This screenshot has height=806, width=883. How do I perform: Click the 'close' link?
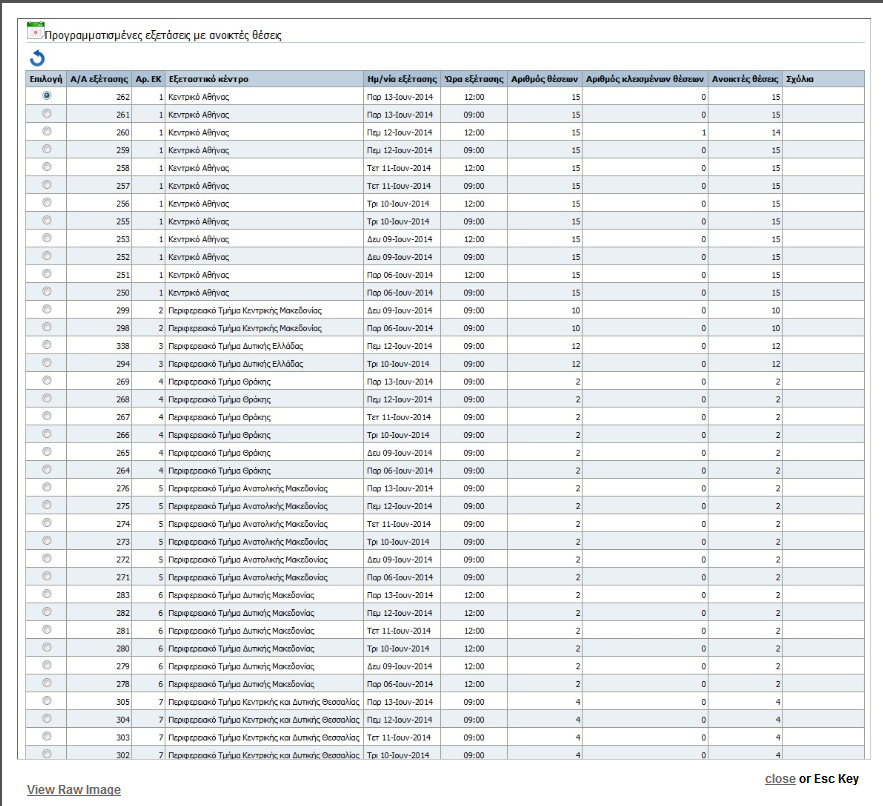[780, 779]
